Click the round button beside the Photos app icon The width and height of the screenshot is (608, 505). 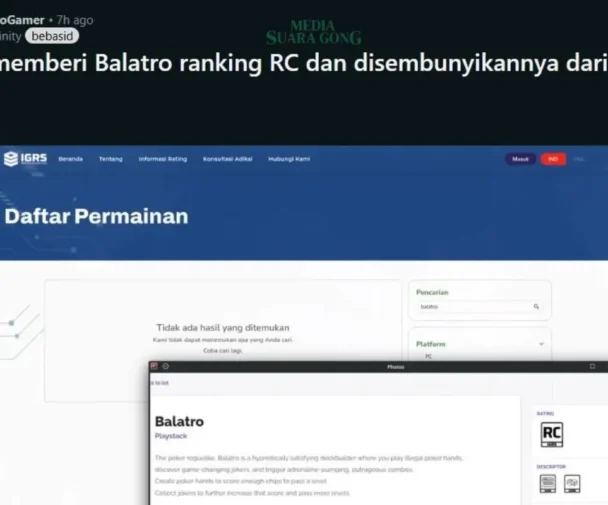pyautogui.click(x=165, y=366)
